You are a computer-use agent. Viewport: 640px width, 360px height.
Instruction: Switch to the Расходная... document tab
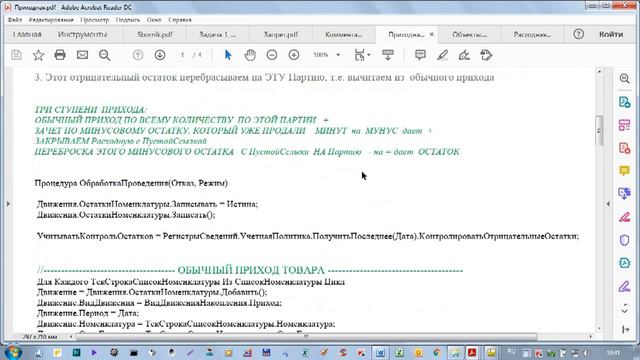532,35
